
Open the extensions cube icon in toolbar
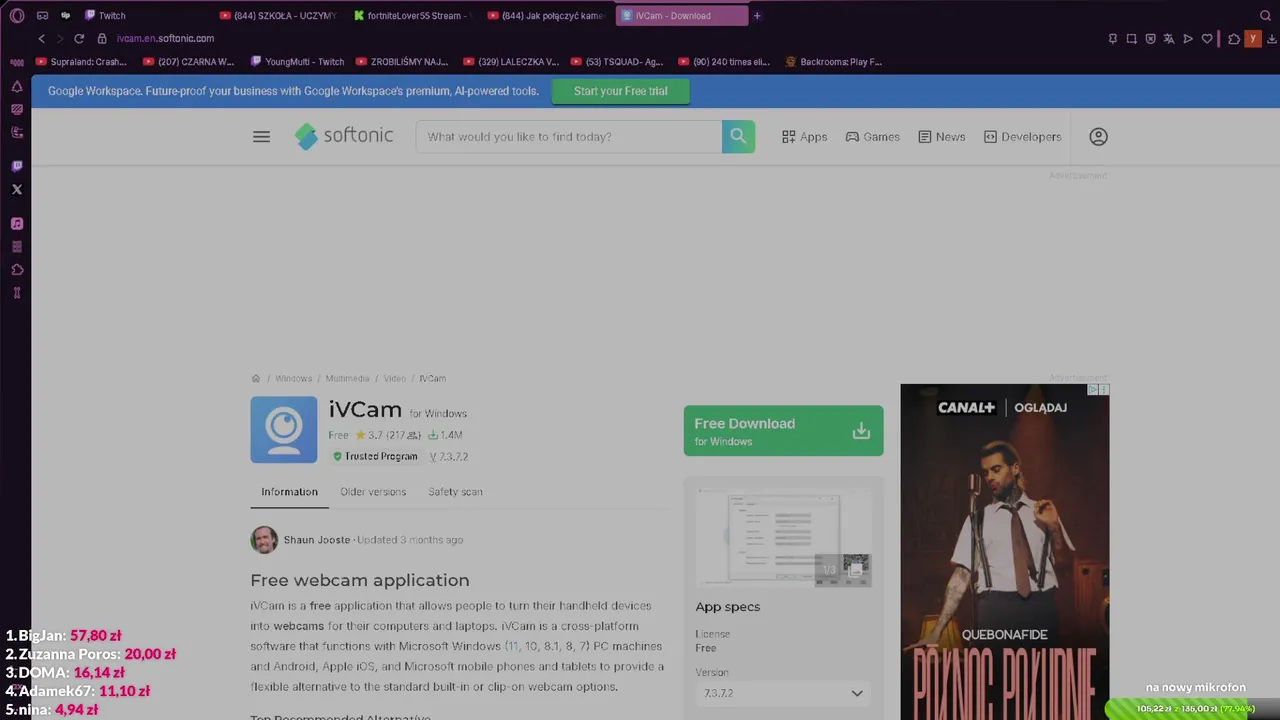pyautogui.click(x=1234, y=39)
